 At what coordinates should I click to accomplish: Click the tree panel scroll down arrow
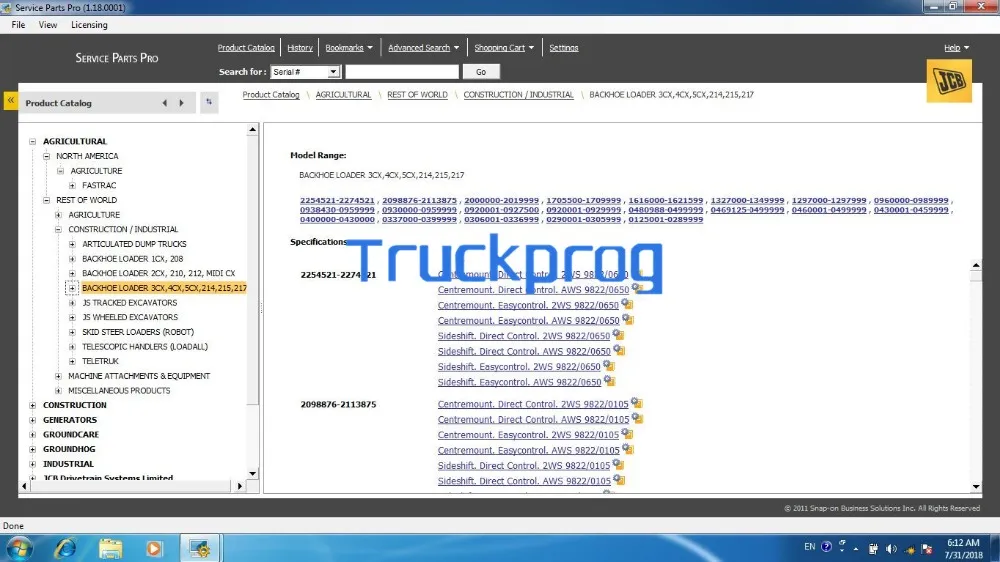coord(253,473)
